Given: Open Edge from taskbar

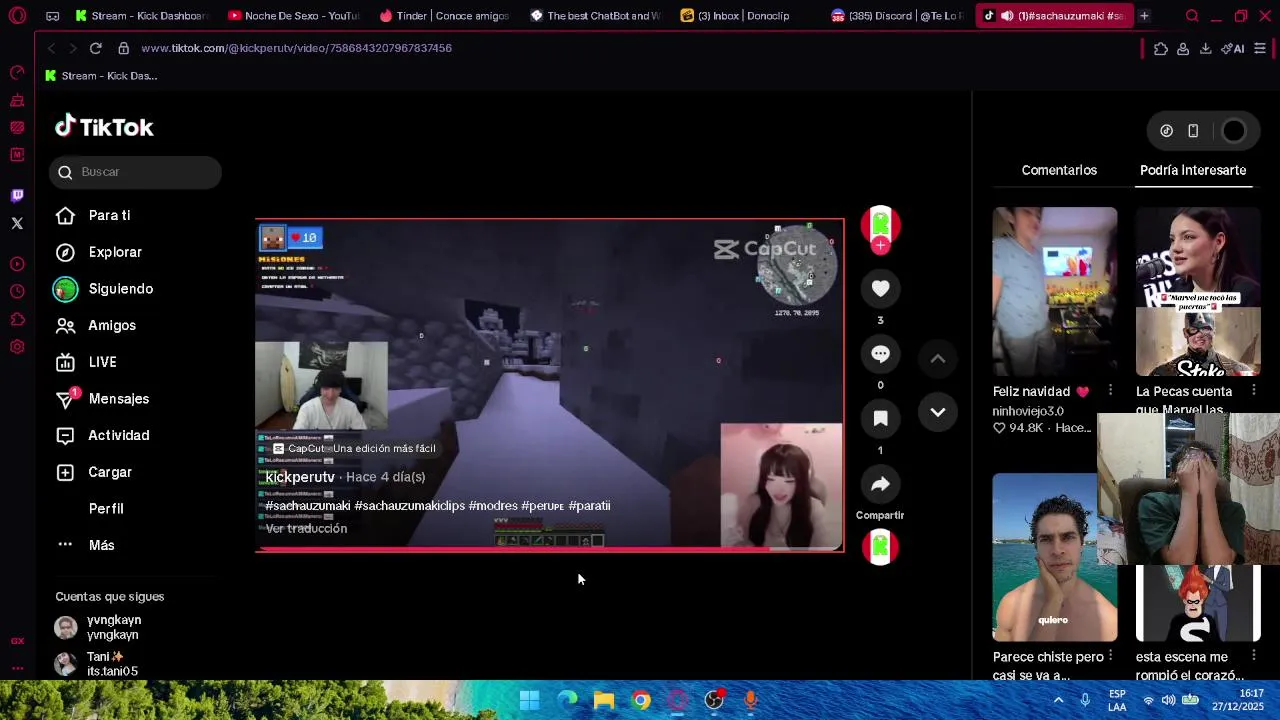Looking at the screenshot, I should click(x=567, y=700).
